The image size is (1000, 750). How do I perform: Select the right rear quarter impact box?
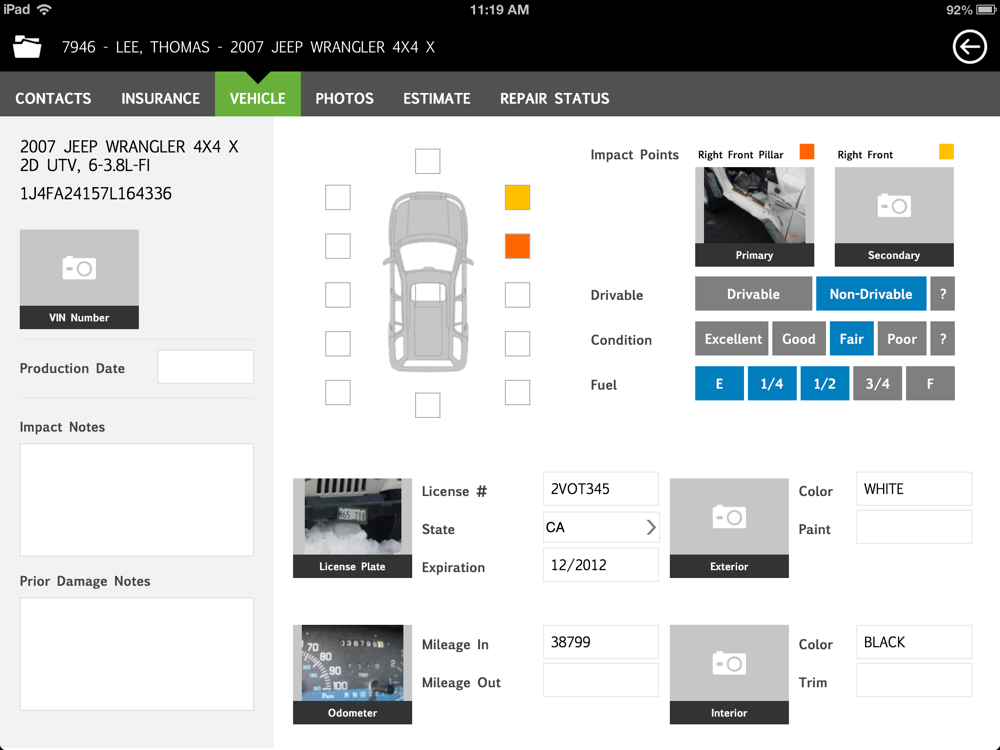[x=517, y=344]
